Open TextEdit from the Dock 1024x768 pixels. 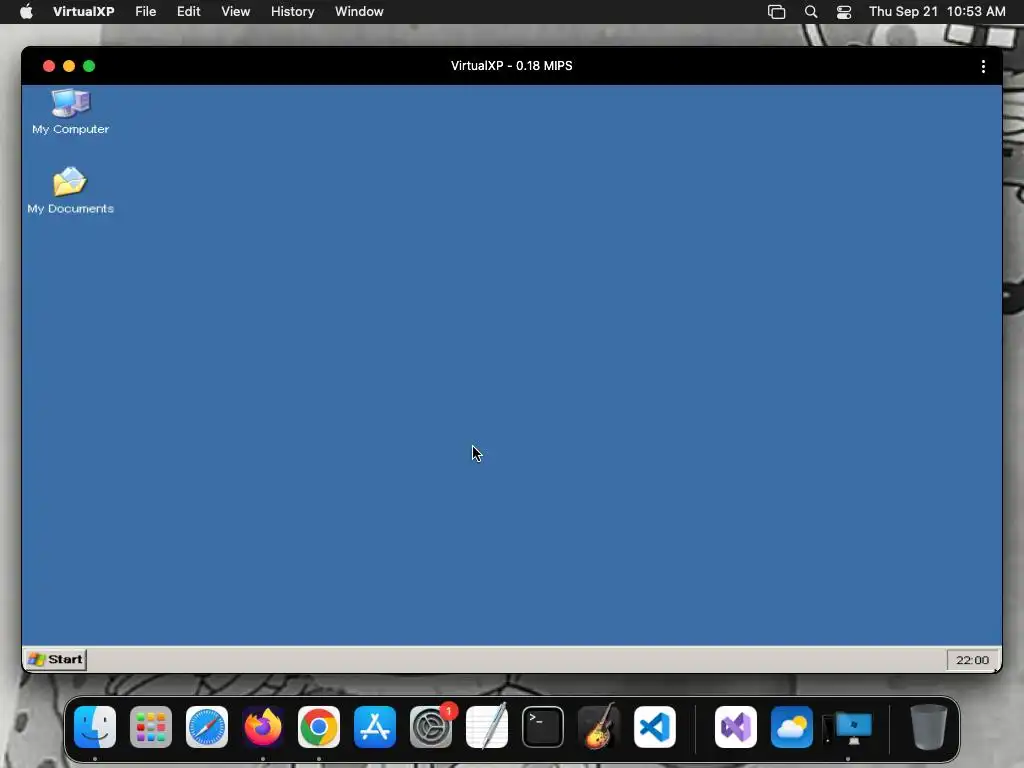pyautogui.click(x=487, y=726)
